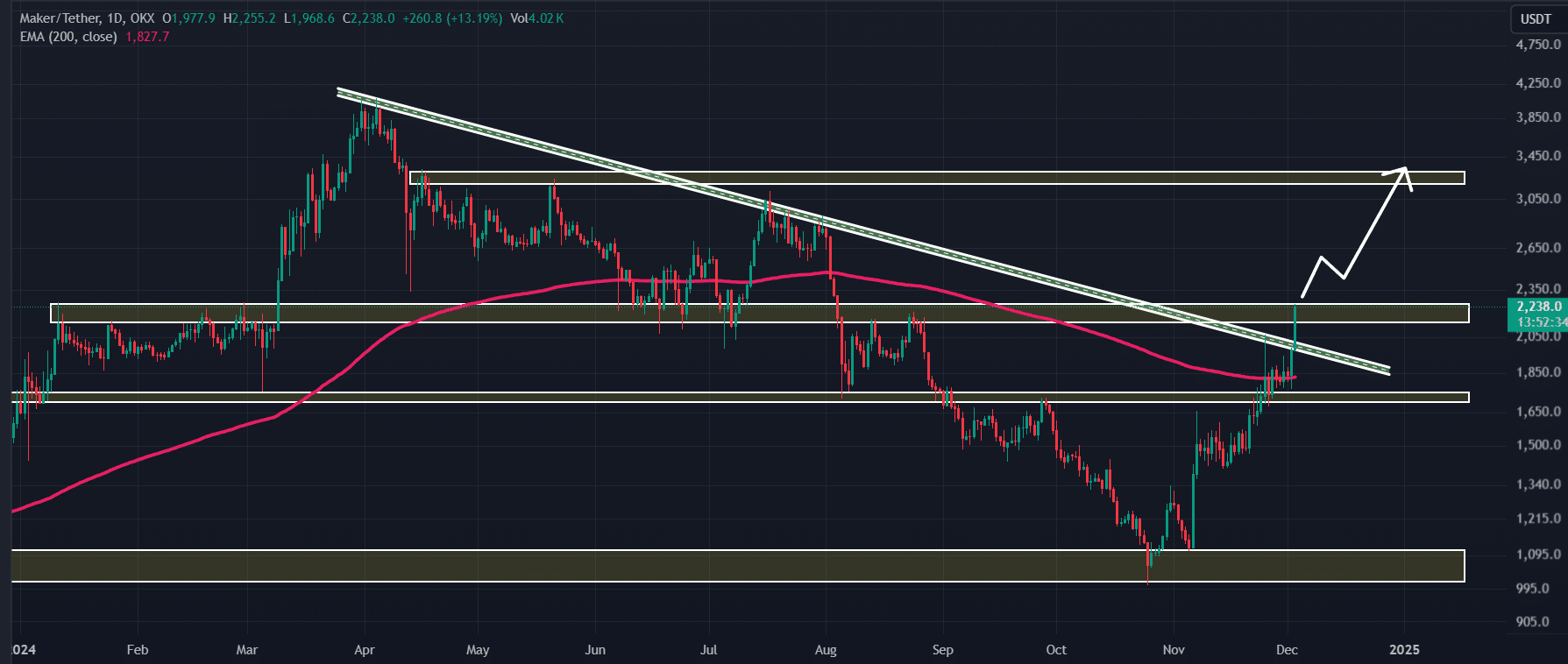Click the open value 1,977.9
1568x664 pixels.
[193, 18]
